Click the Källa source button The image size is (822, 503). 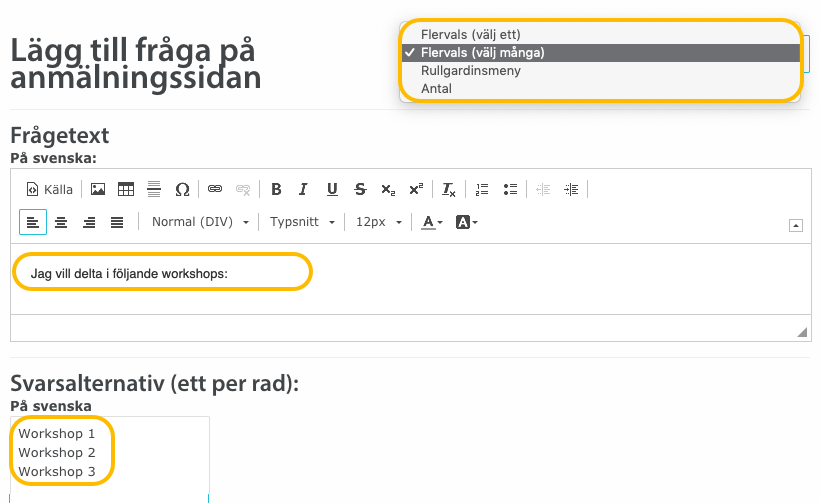[49, 189]
